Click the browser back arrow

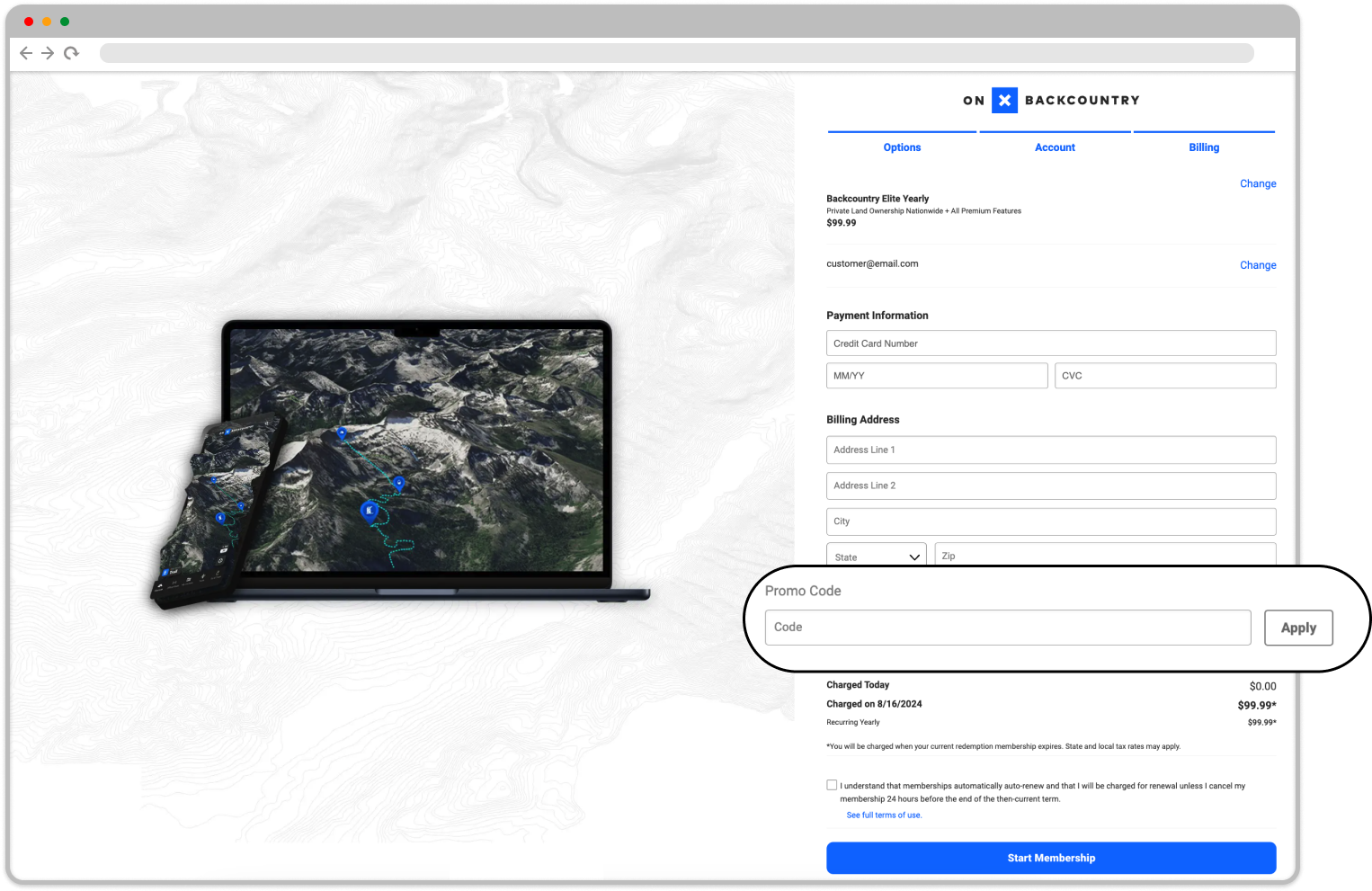26,53
